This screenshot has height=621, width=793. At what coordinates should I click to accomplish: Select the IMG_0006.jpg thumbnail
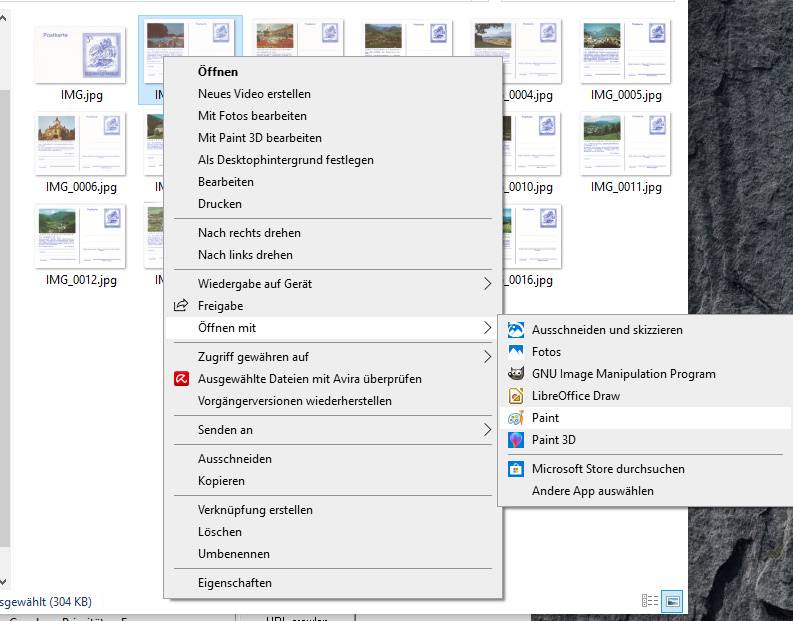[81, 145]
